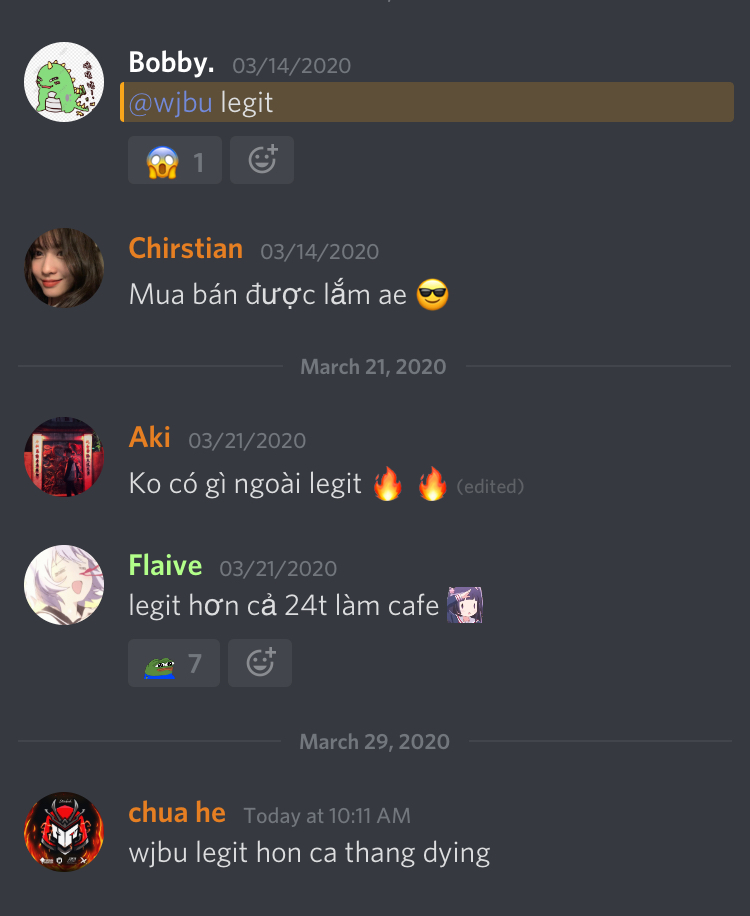Click chua he's red mask avatar
Screen dimensions: 750x916
(x=64, y=832)
